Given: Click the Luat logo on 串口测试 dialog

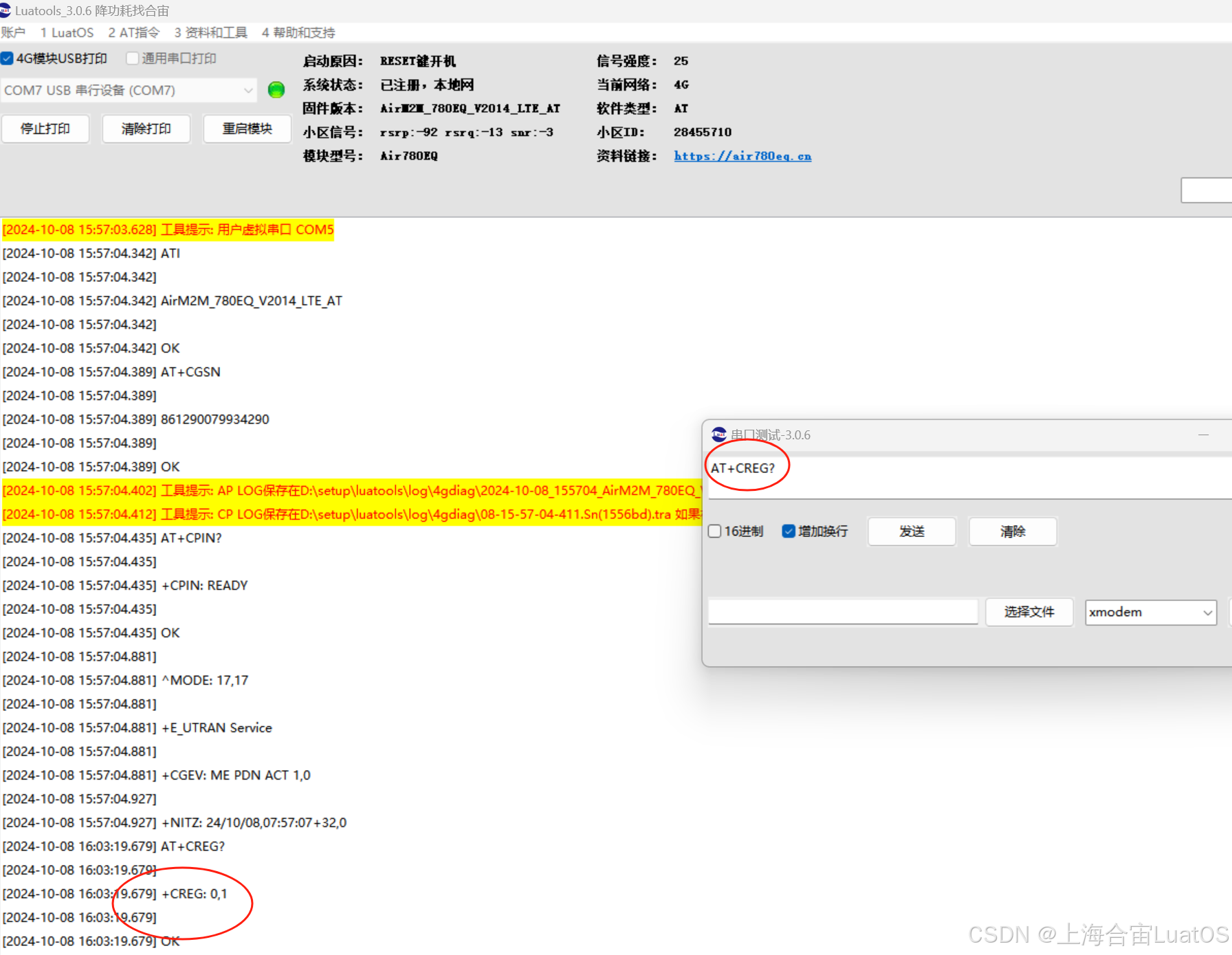Looking at the screenshot, I should point(719,434).
